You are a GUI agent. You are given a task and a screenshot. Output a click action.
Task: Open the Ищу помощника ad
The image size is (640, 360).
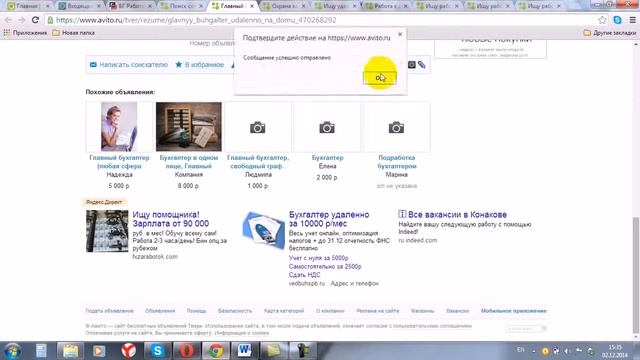coord(171,219)
